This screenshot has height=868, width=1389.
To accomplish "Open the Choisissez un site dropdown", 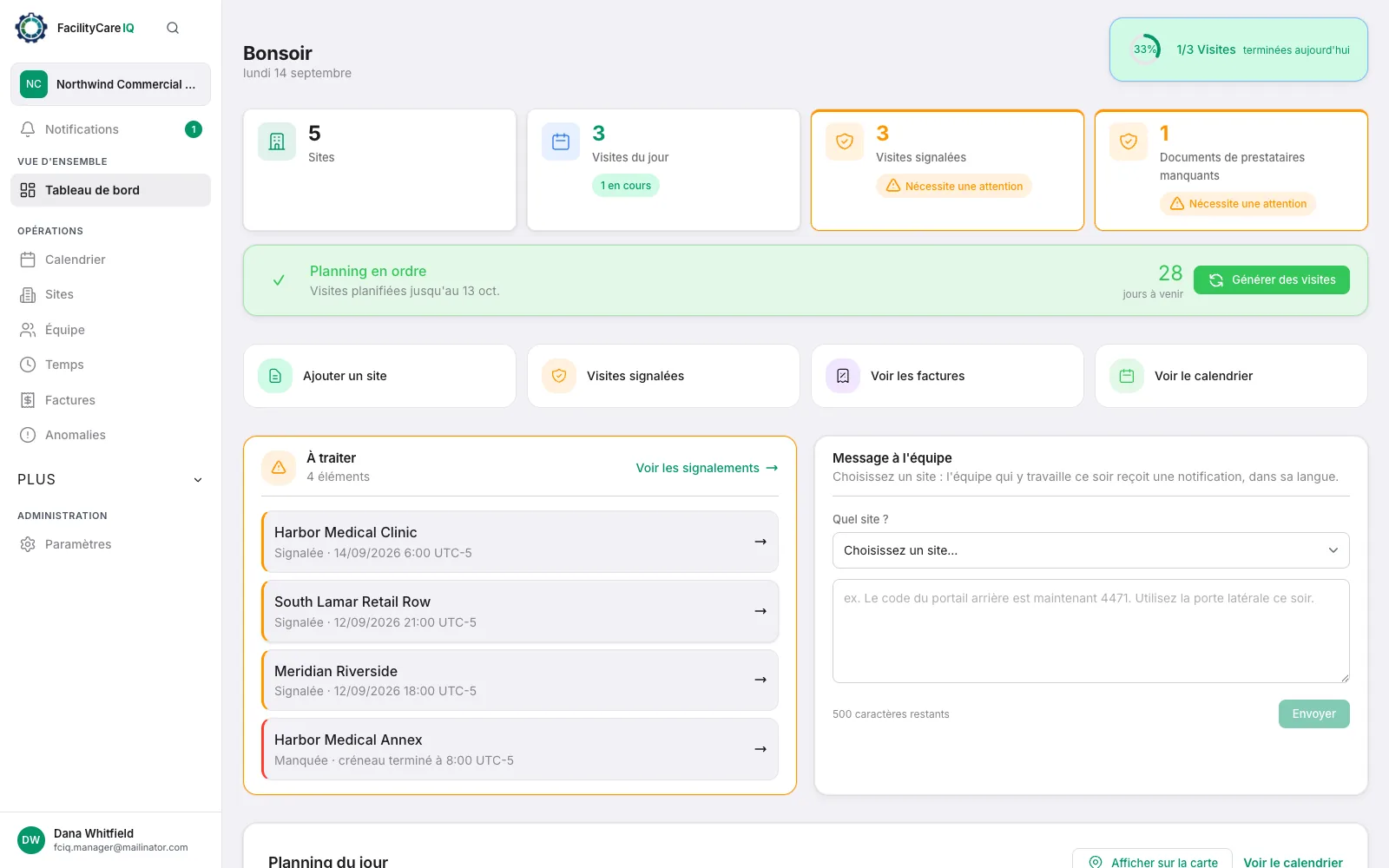I will pyautogui.click(x=1091, y=550).
